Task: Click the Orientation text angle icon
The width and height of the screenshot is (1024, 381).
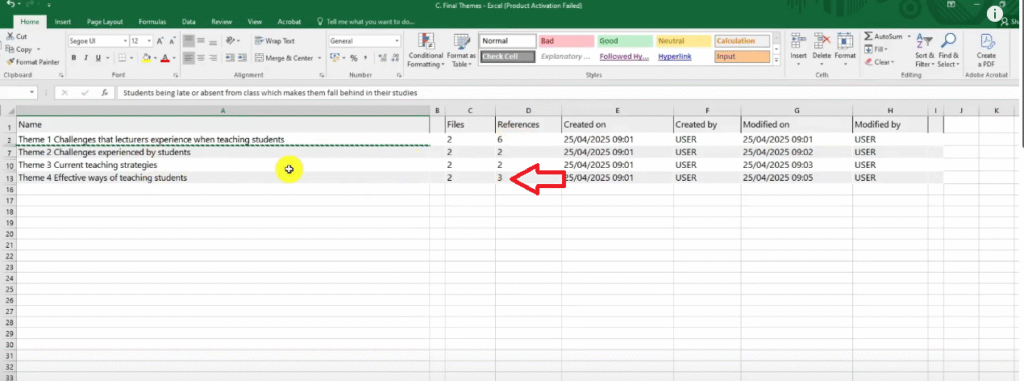Action: [x=230, y=41]
